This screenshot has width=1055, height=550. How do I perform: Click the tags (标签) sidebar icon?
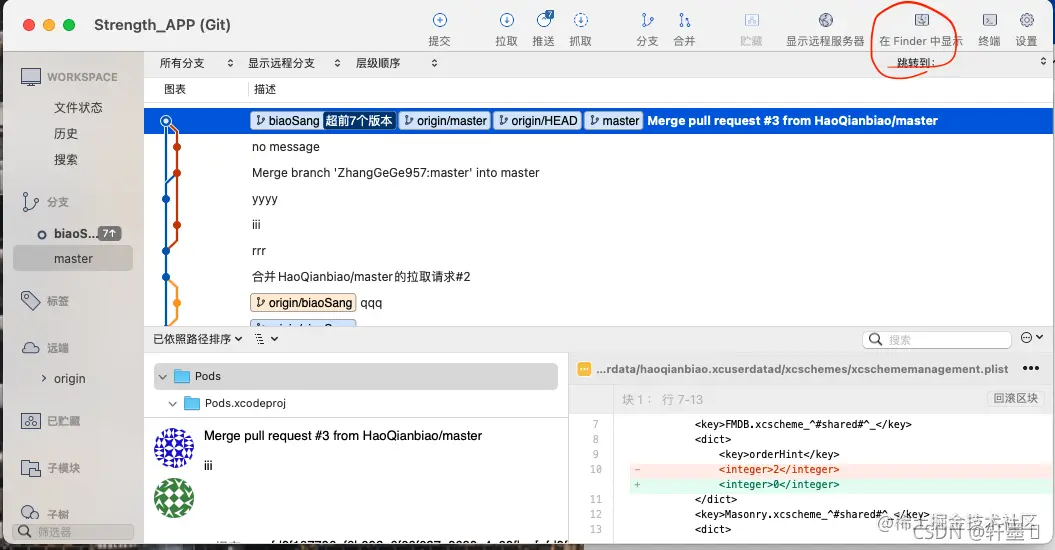30,301
